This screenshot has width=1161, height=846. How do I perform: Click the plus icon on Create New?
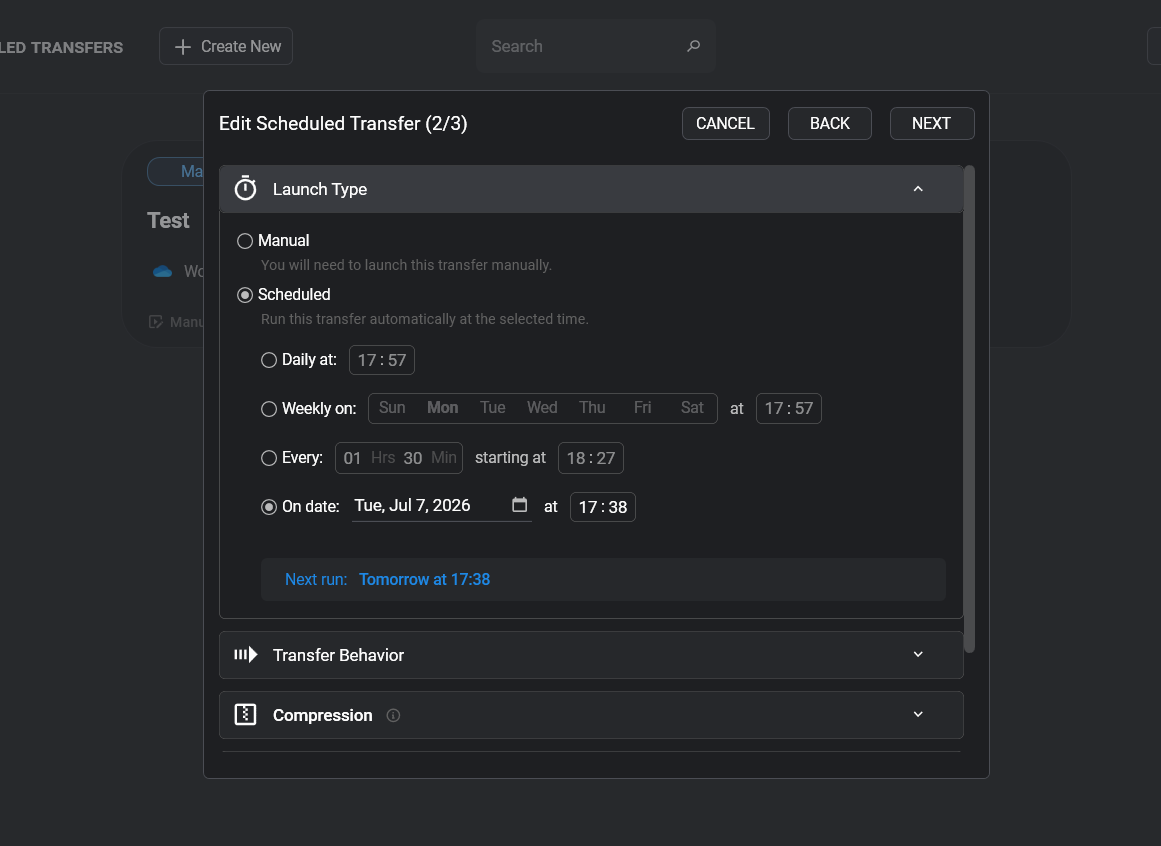tap(182, 47)
